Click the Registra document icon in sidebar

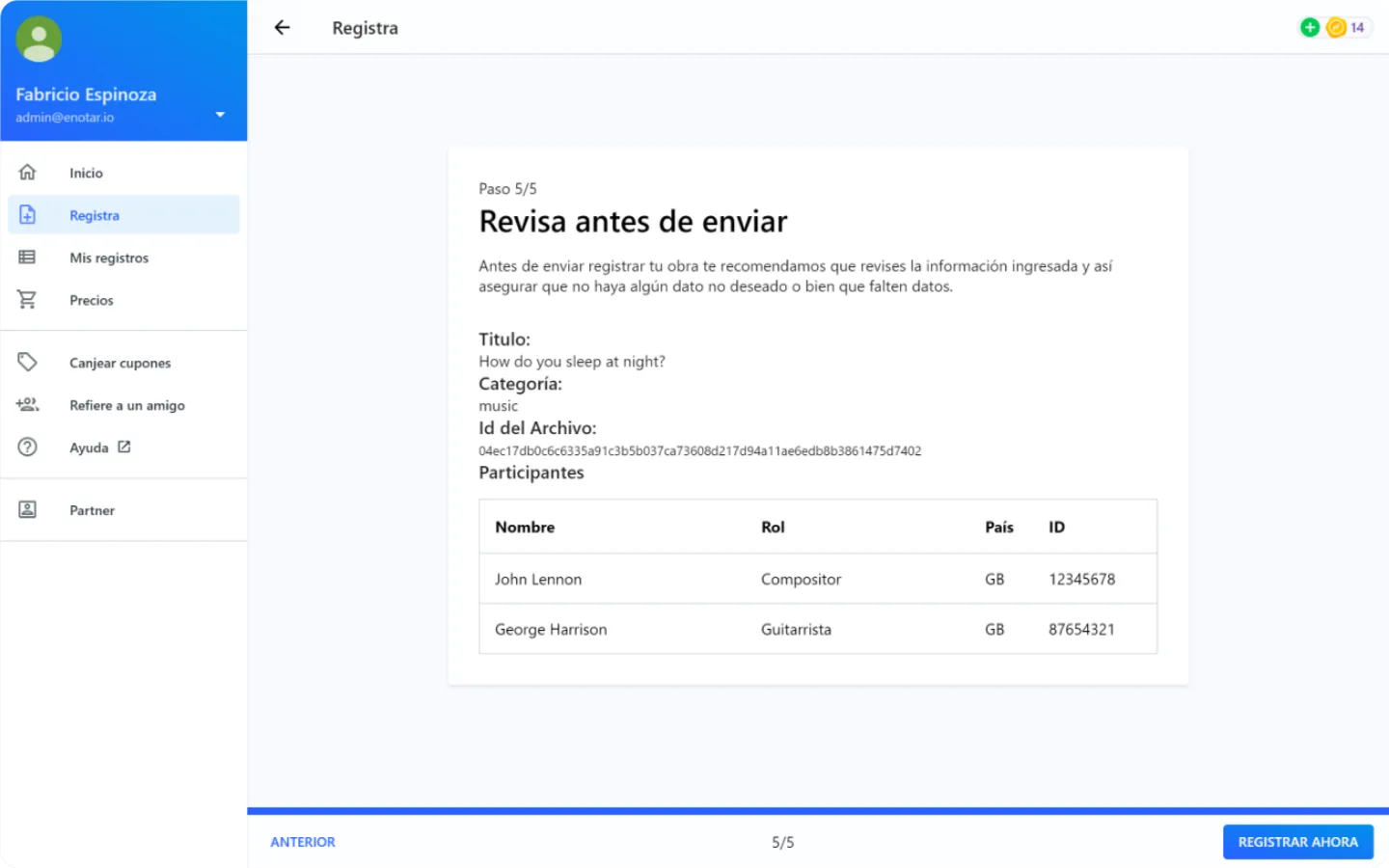28,214
